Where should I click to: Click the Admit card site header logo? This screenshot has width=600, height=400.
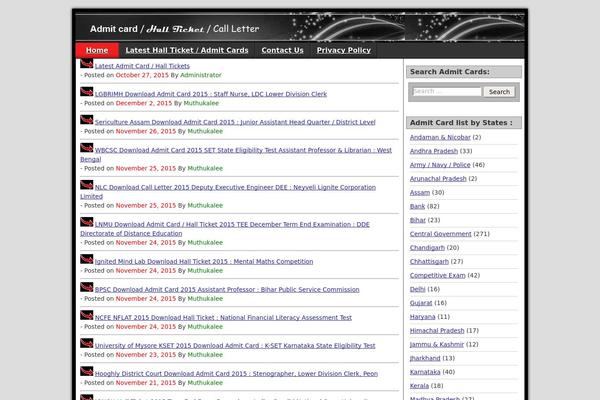pos(174,29)
